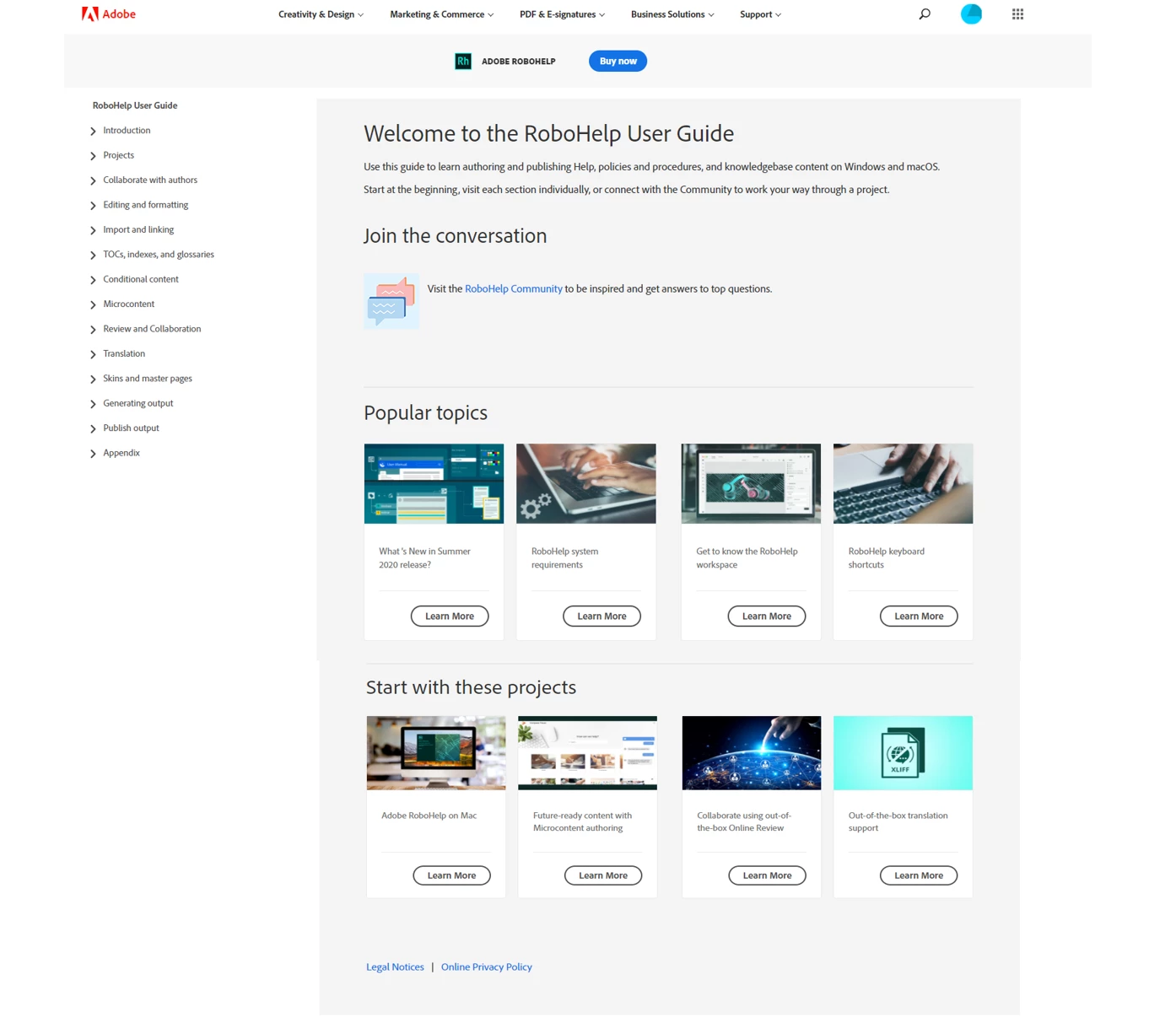The width and height of the screenshot is (1176, 1023).
Task: Expand the Introduction chevron
Action: click(93, 131)
